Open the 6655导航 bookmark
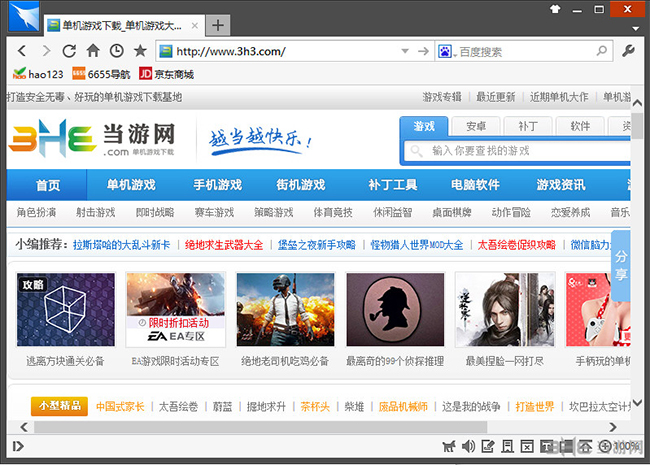The image size is (650, 465). pos(101,74)
